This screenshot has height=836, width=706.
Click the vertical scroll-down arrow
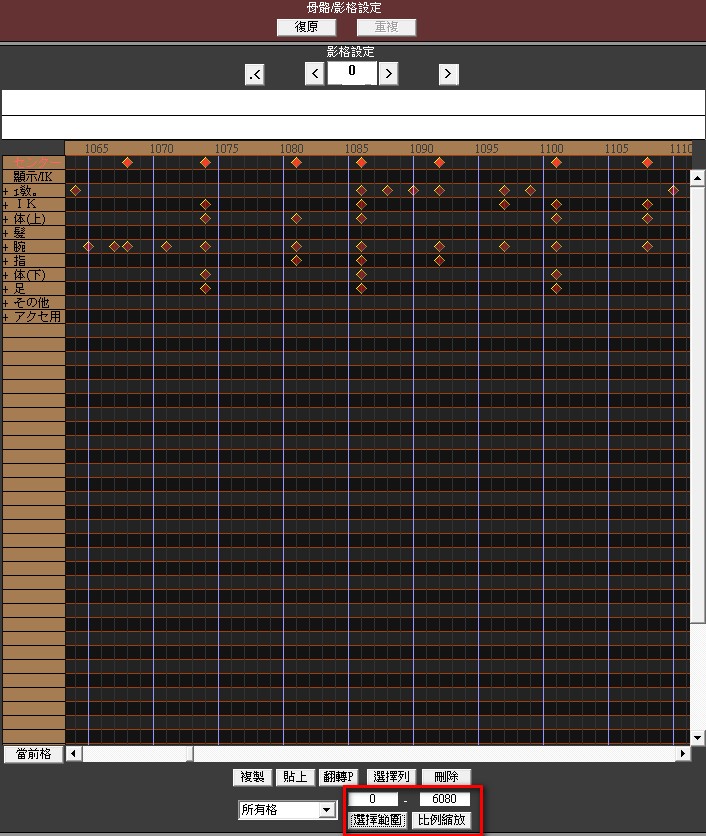[x=697, y=738]
